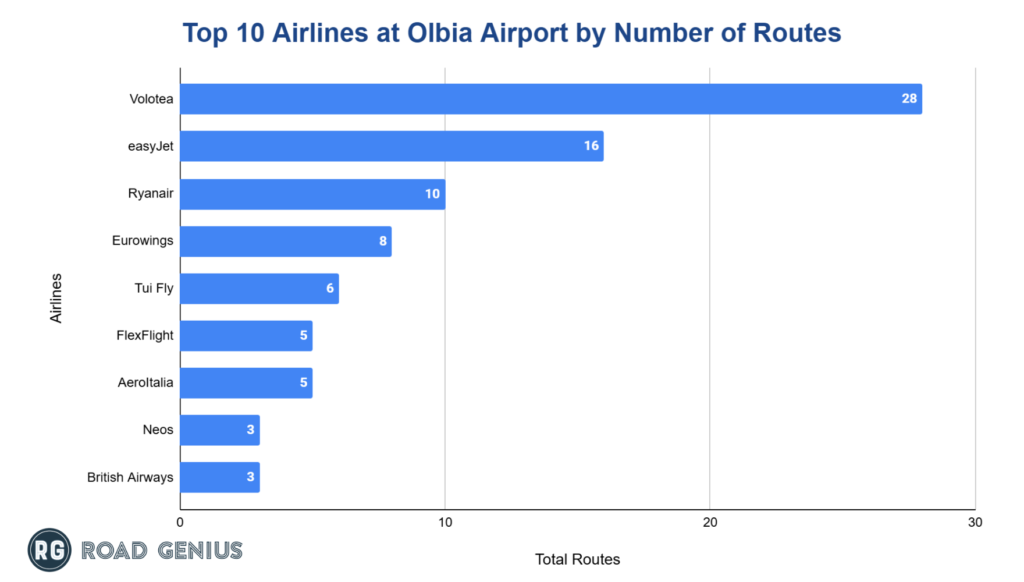Select the easyJet bar showing 16
This screenshot has height=582, width=1024.
[x=391, y=146]
